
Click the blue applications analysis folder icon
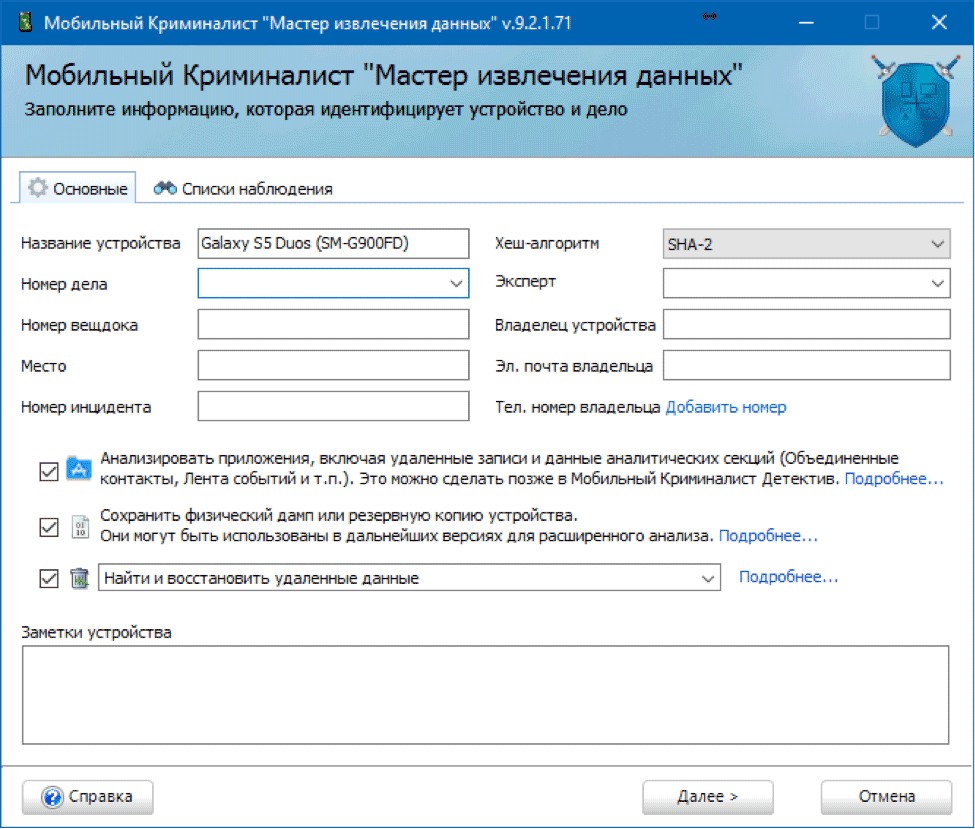pyautogui.click(x=78, y=469)
